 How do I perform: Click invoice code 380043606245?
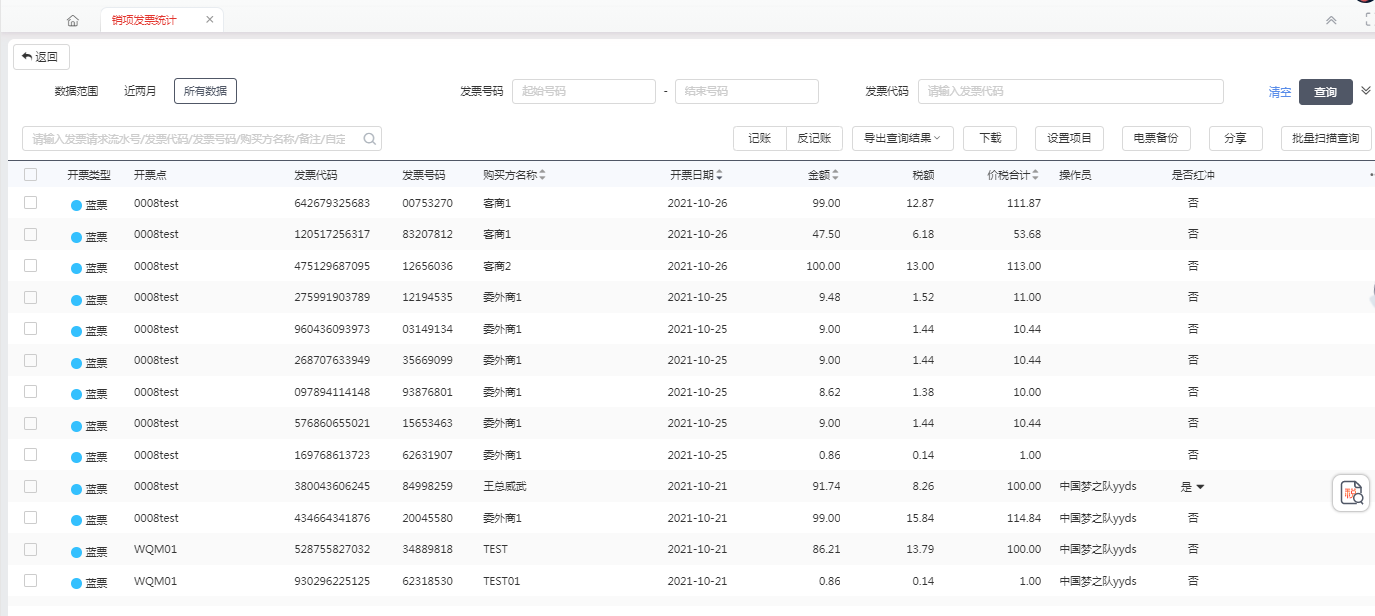point(332,486)
